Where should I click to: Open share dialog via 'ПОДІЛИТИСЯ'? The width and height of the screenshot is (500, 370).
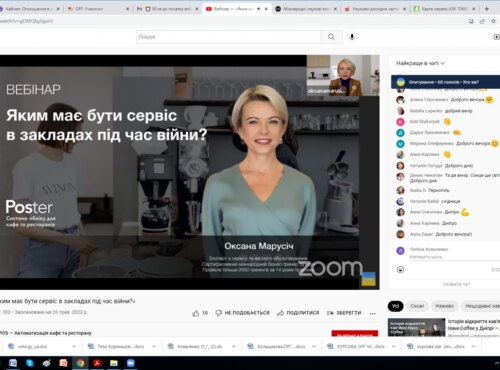coord(298,313)
